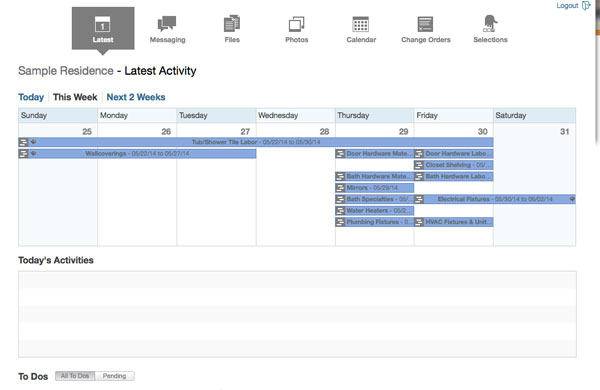Click the Sunday column header
The height and width of the screenshot is (390, 600).
(x=58, y=116)
